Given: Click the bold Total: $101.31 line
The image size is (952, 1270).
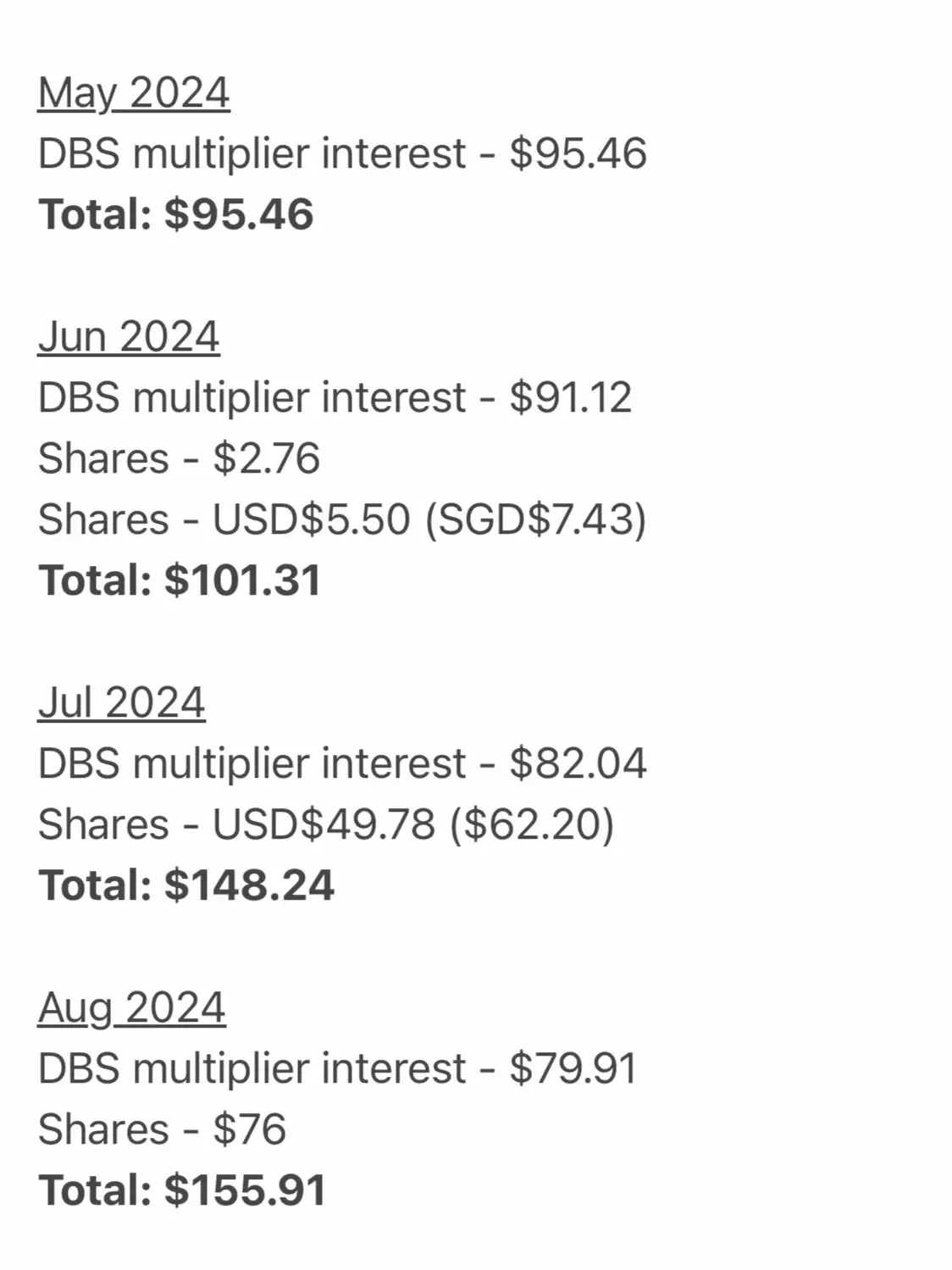Looking at the screenshot, I should pos(180,580).
